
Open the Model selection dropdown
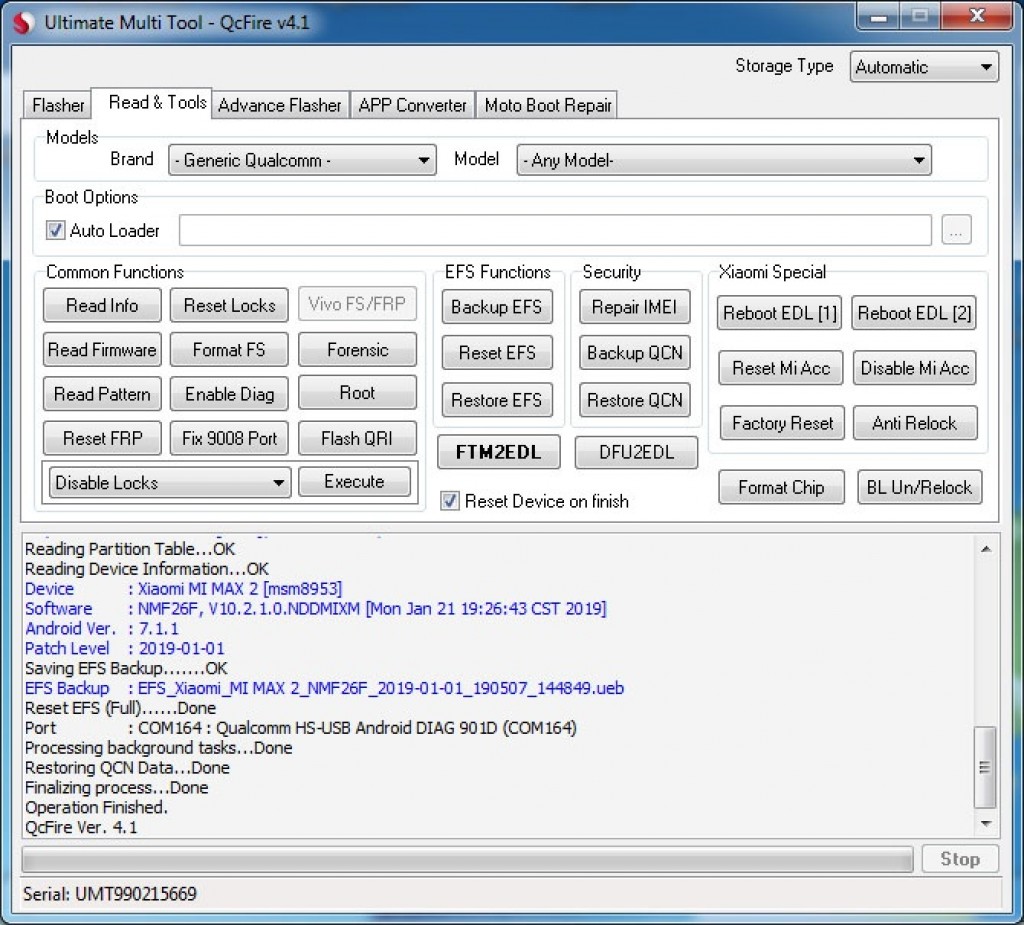click(723, 160)
